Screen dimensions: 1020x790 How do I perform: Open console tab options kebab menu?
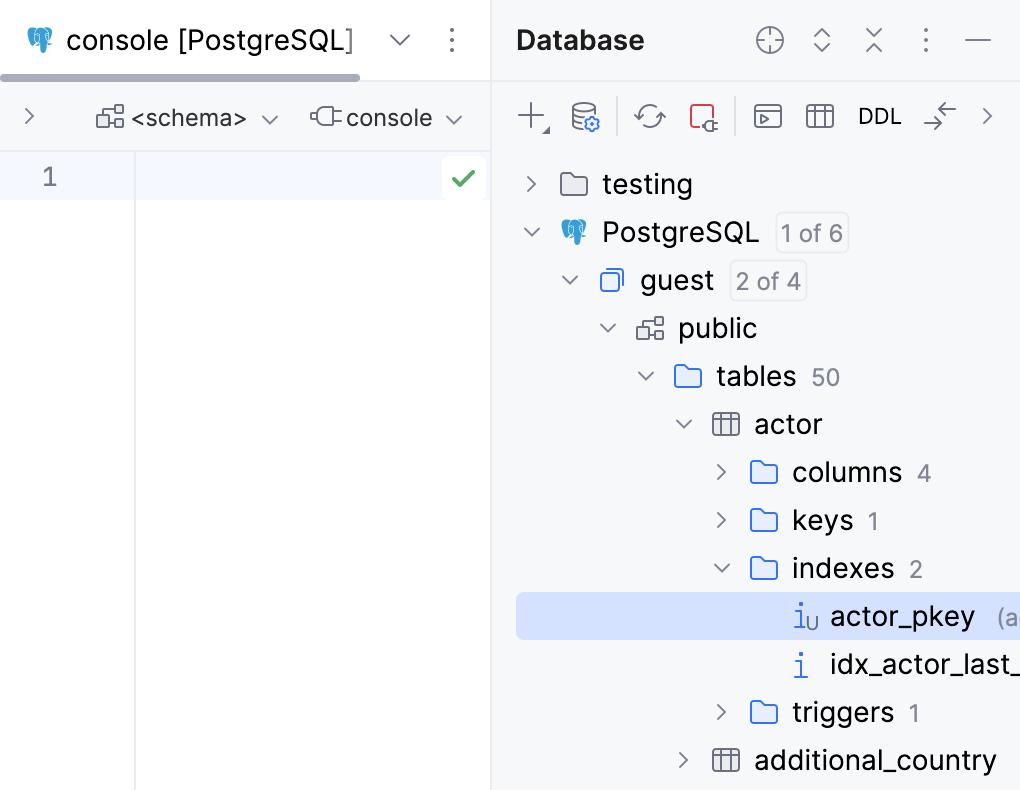(452, 40)
